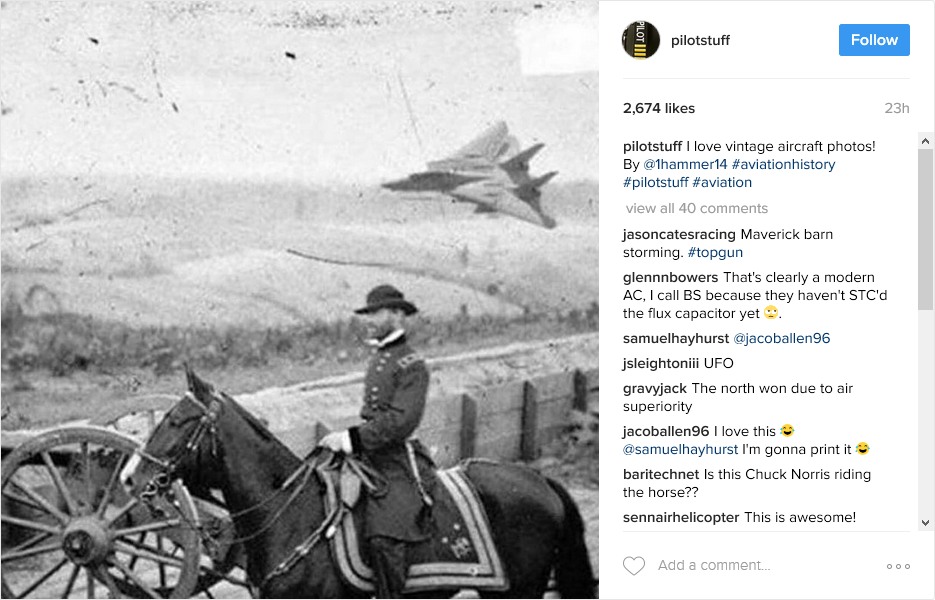
Task: Click the heart like icon
Action: tap(633, 565)
